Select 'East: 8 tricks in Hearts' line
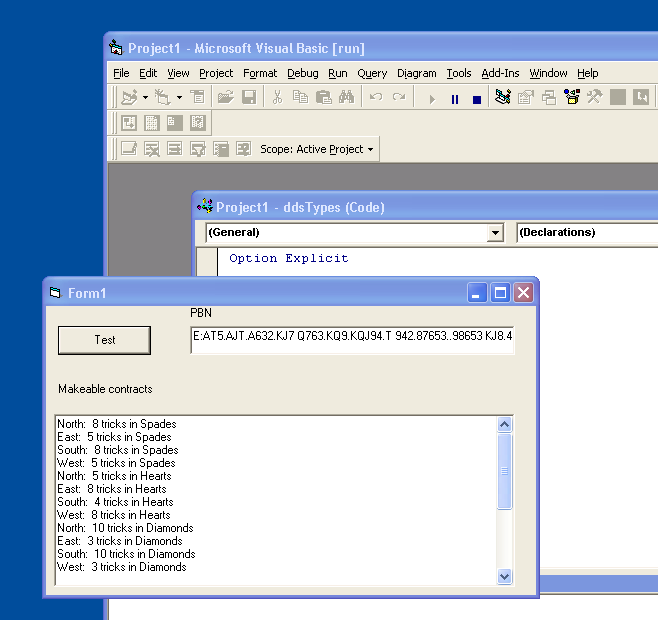658x620 pixels. [112, 489]
